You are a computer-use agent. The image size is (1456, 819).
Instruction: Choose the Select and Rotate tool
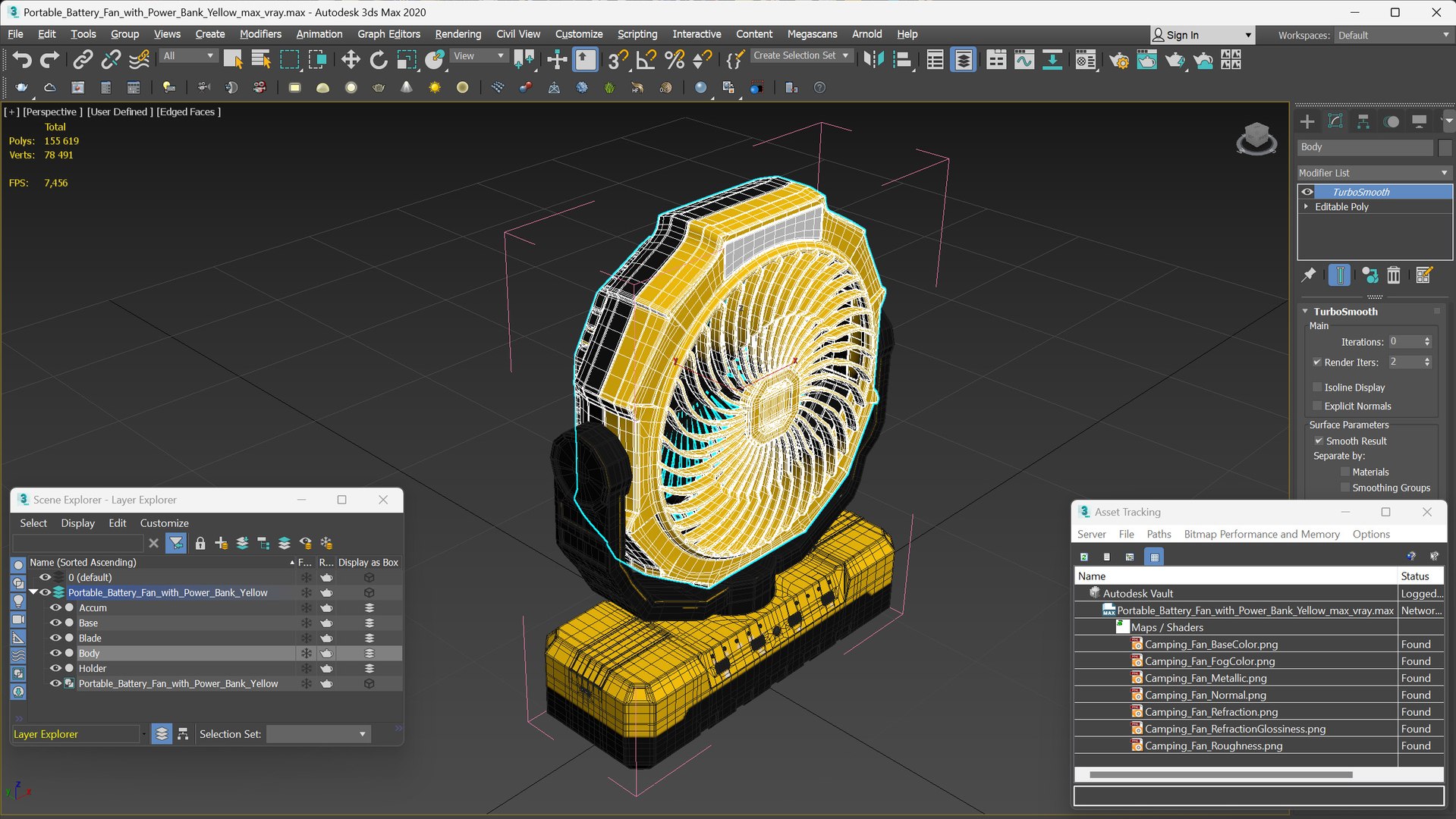(378, 60)
